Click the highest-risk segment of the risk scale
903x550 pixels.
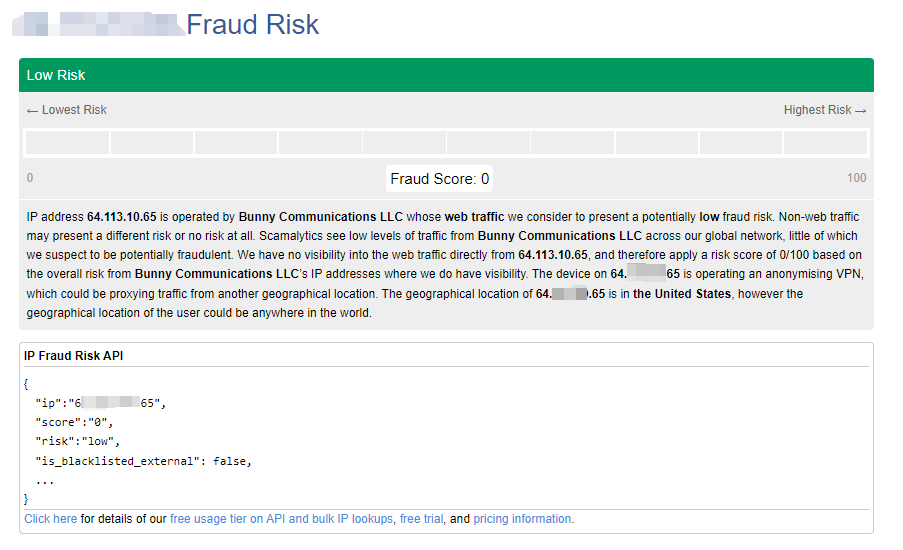point(825,142)
